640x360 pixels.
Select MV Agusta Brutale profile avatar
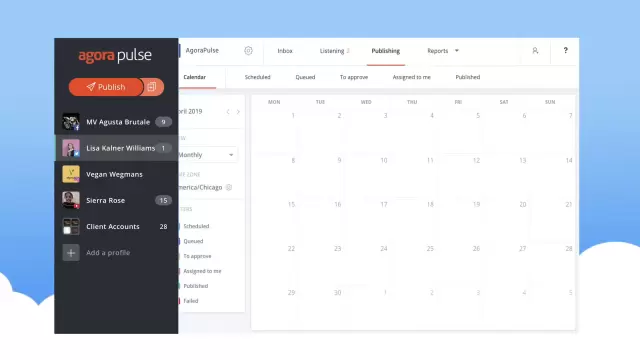pos(71,122)
